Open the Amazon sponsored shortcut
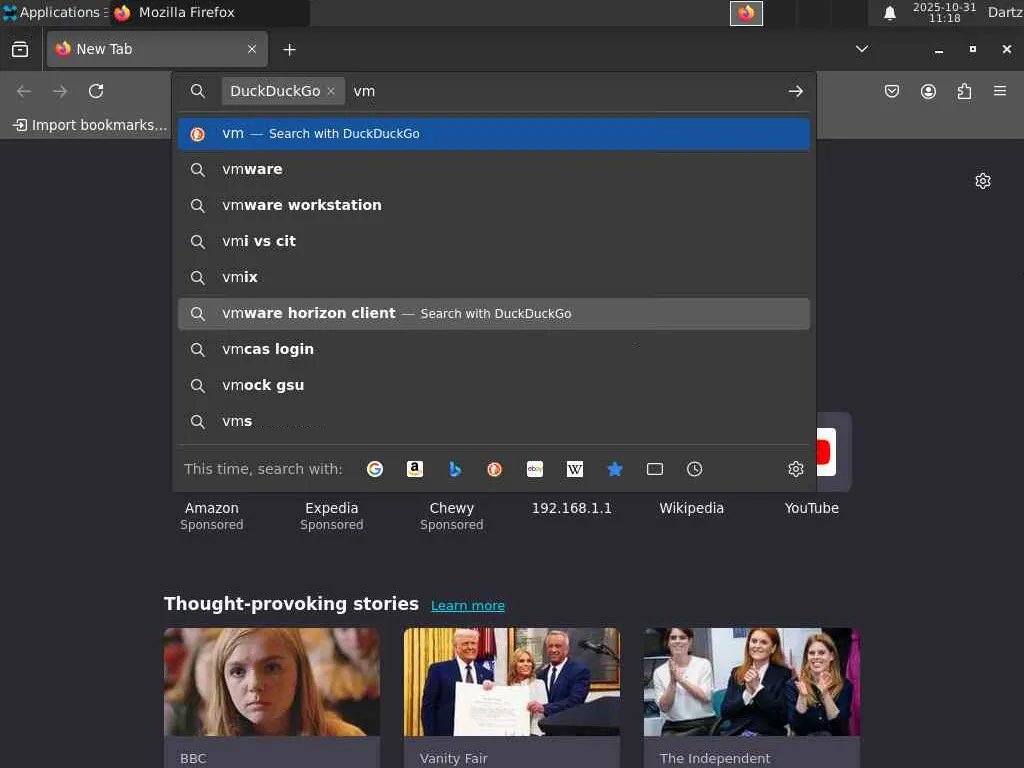 click(212, 508)
